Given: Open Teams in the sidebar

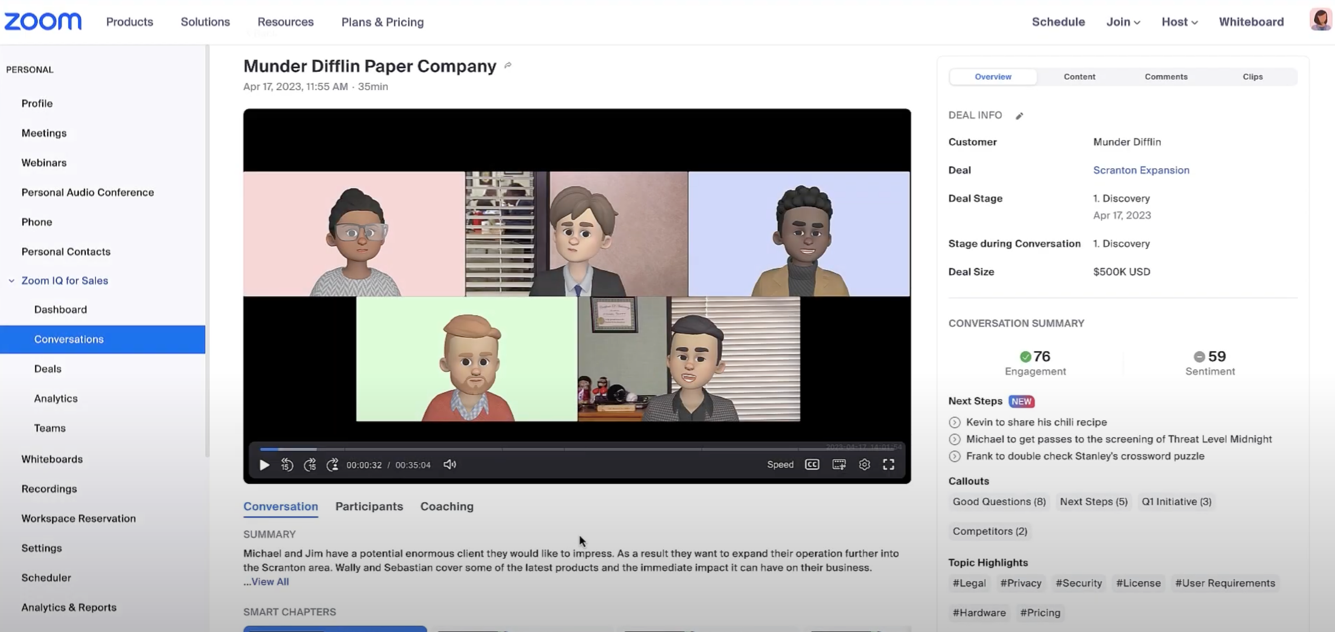Looking at the screenshot, I should (50, 428).
